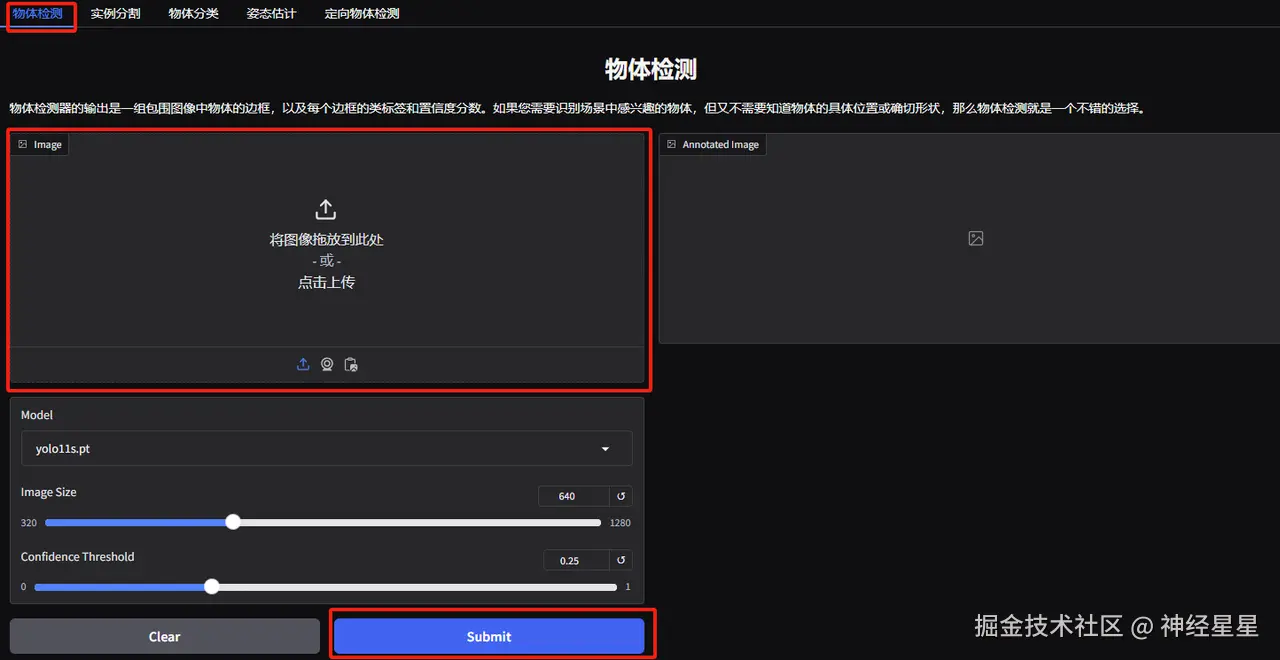Select the 定向物体检测 tab

(361, 14)
